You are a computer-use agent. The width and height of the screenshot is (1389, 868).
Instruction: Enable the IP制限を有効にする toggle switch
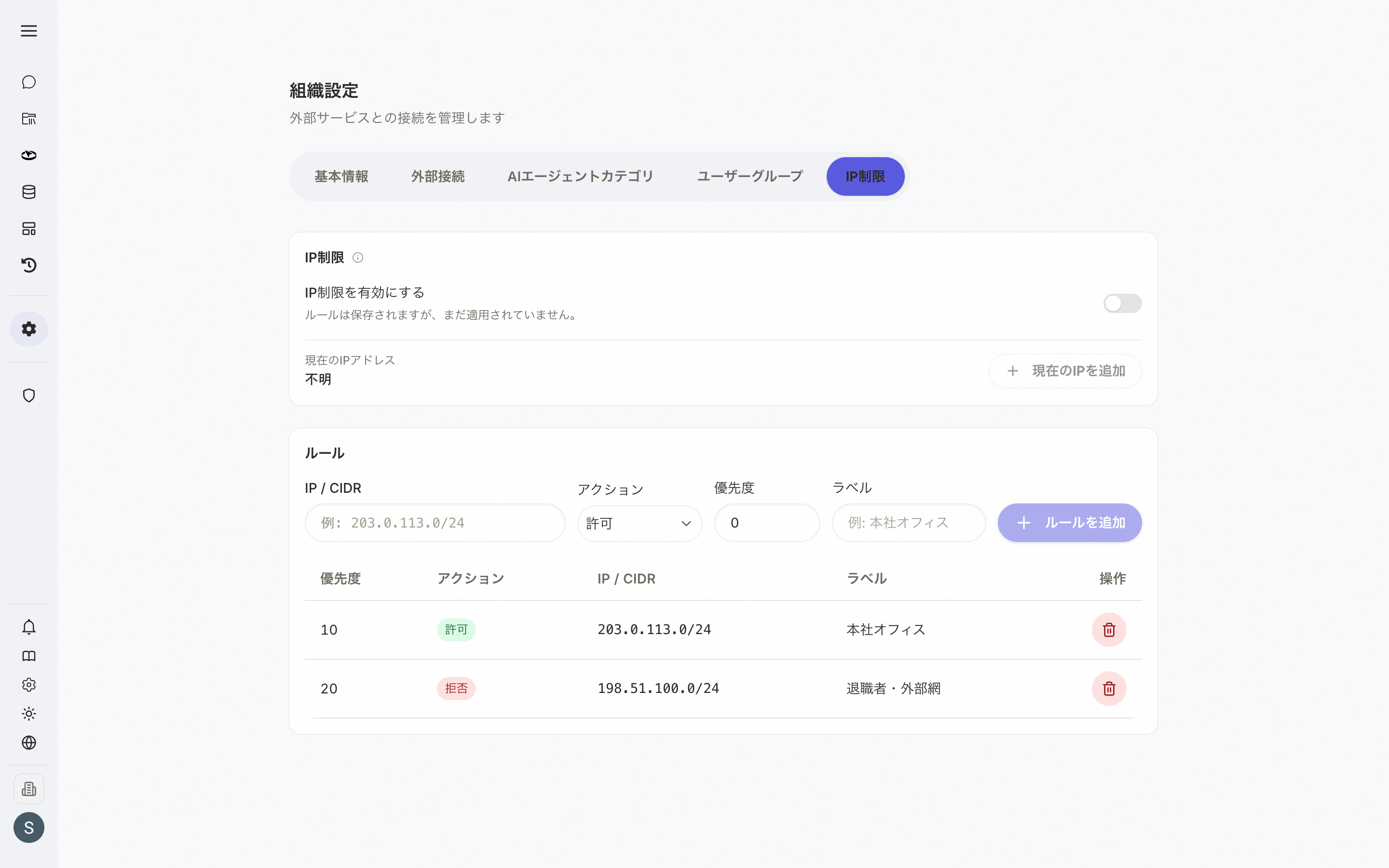pos(1122,303)
